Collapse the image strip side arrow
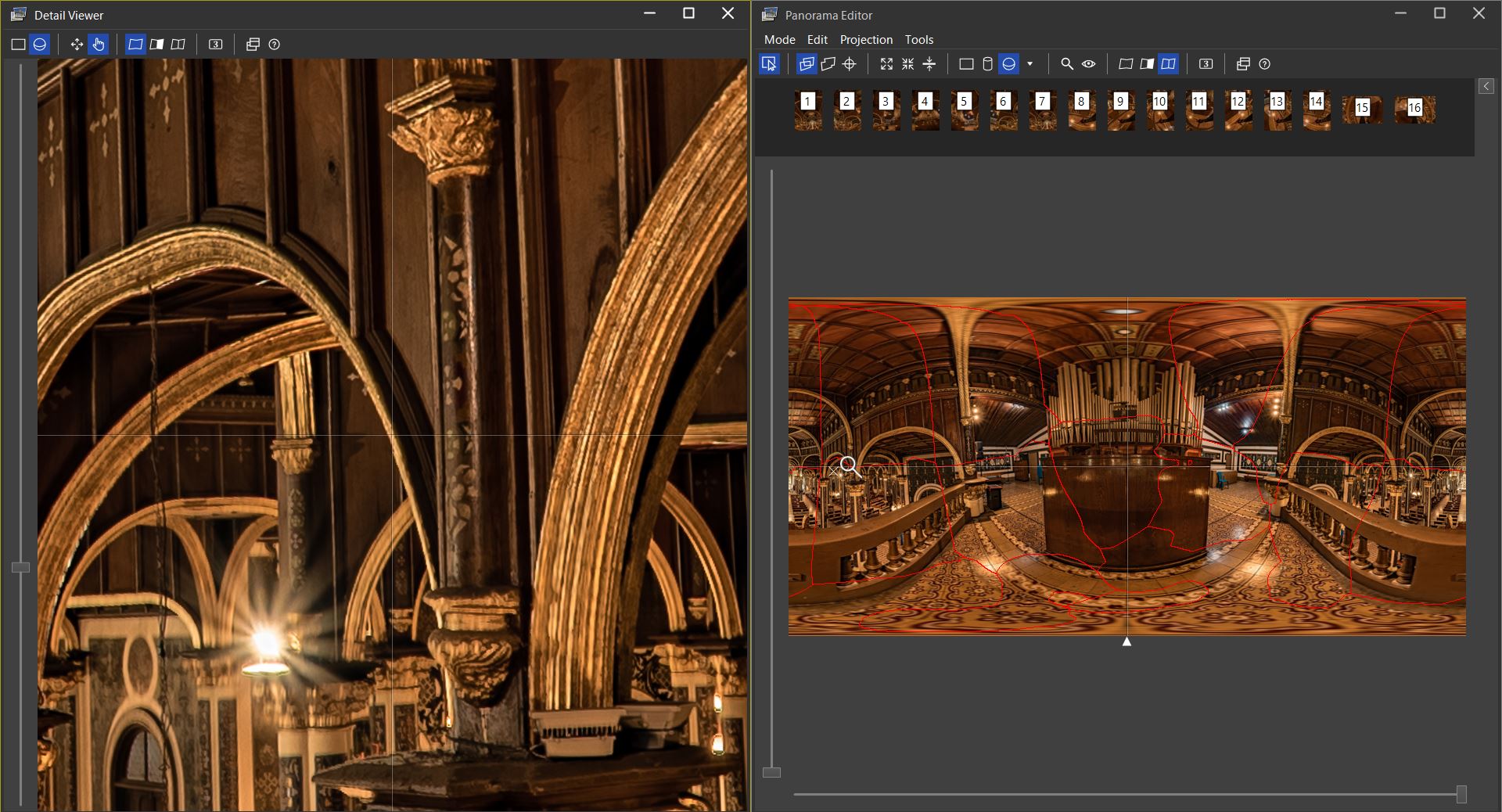This screenshot has height=812, width=1502. [x=1486, y=87]
